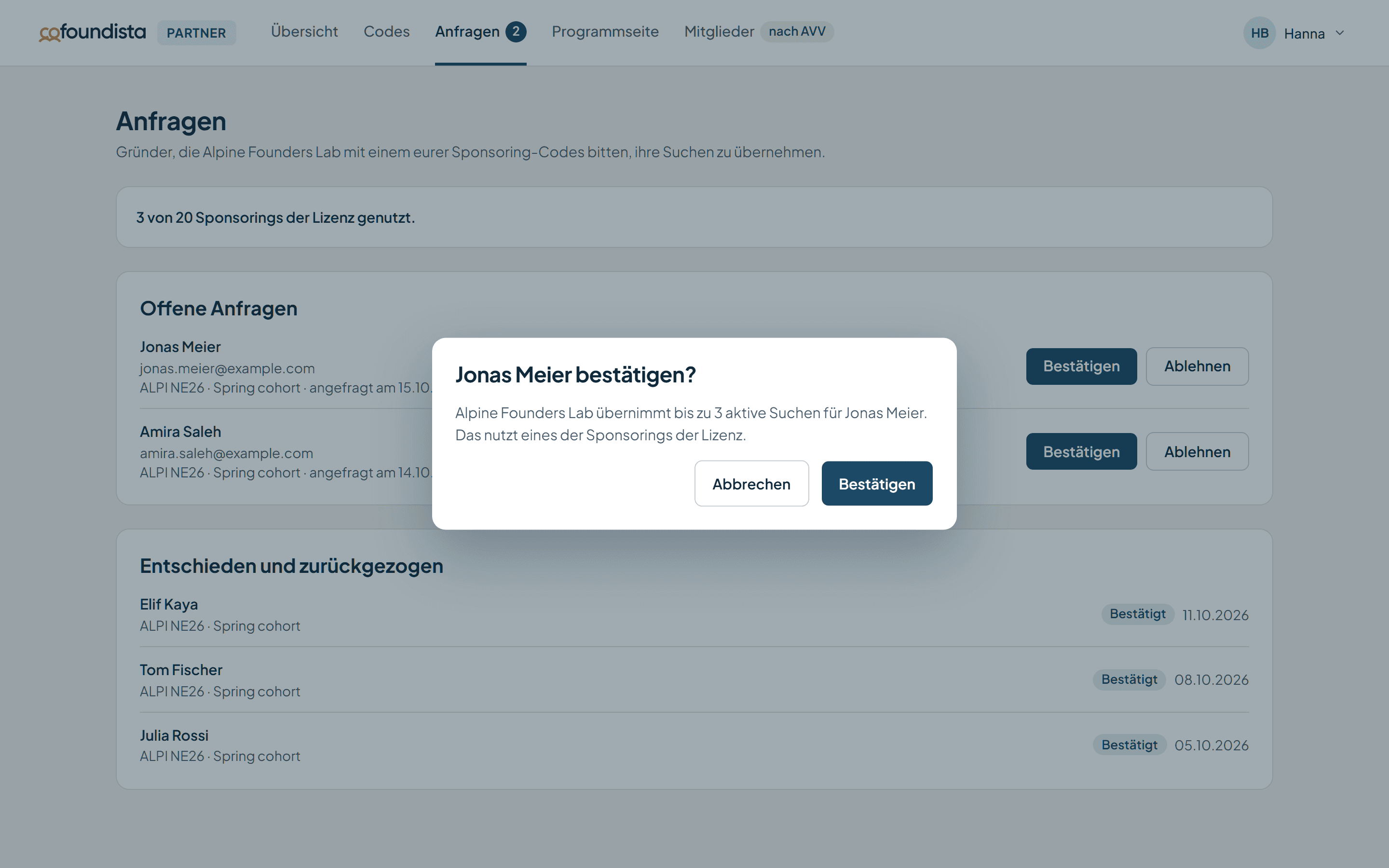Click the name Jonas Meier in list

(180, 347)
